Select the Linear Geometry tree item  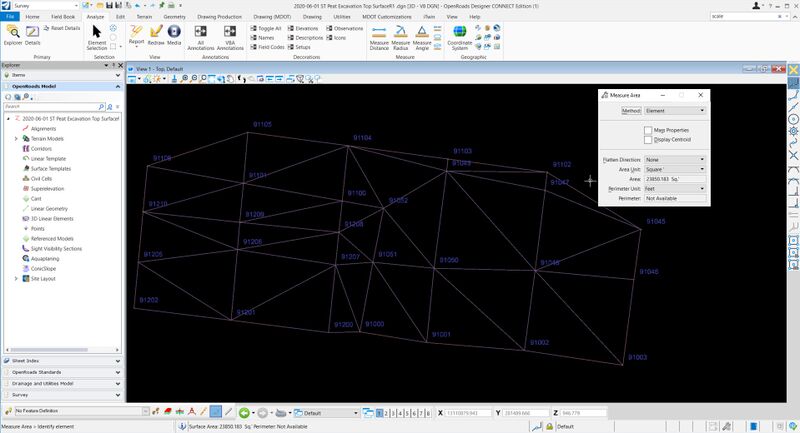(x=49, y=209)
